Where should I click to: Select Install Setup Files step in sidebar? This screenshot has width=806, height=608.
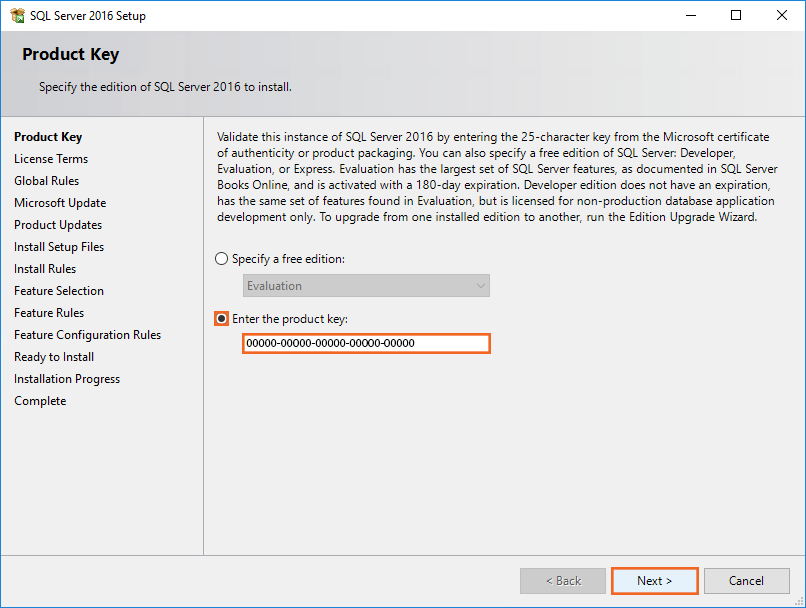59,247
